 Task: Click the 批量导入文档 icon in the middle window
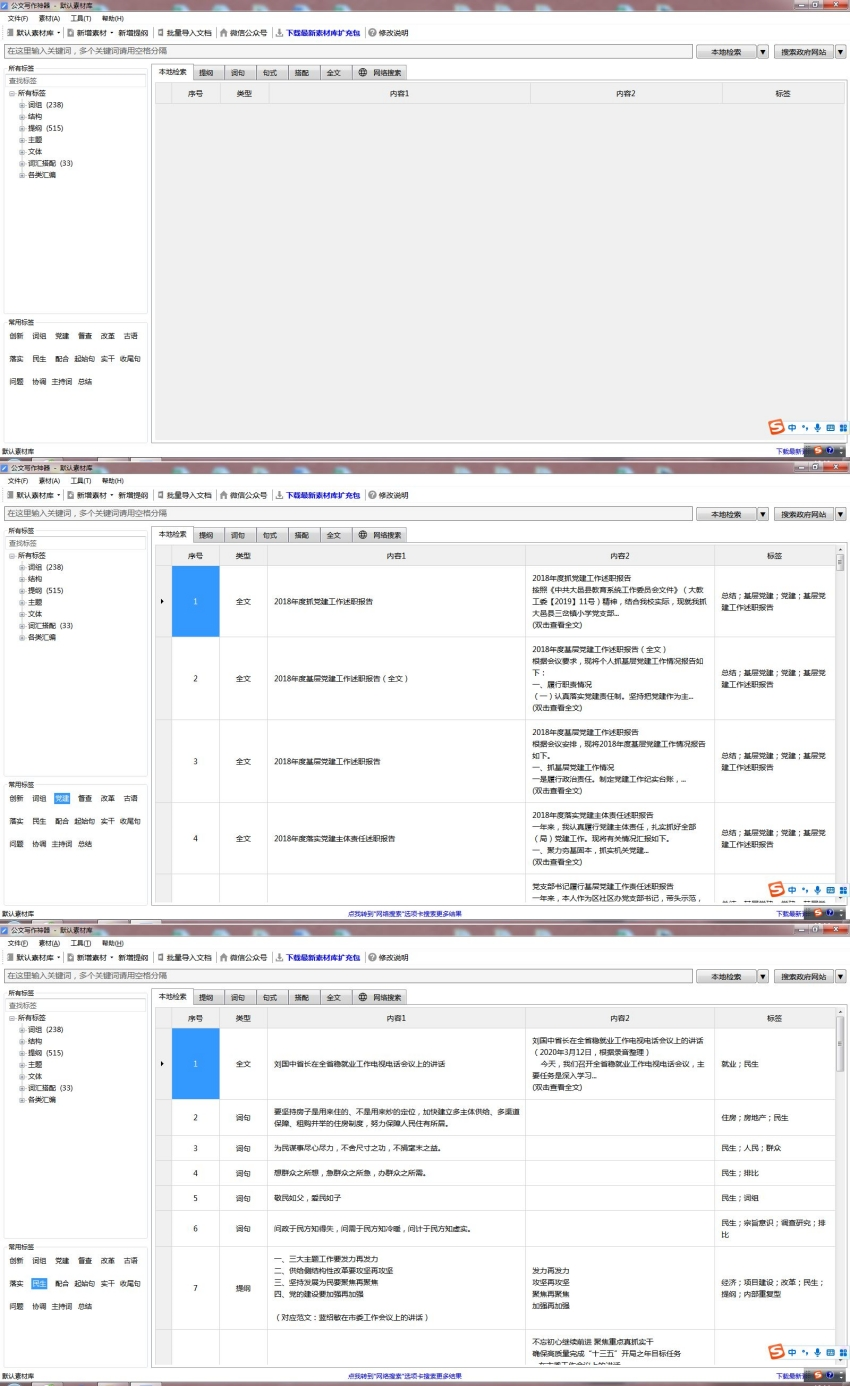[160, 495]
